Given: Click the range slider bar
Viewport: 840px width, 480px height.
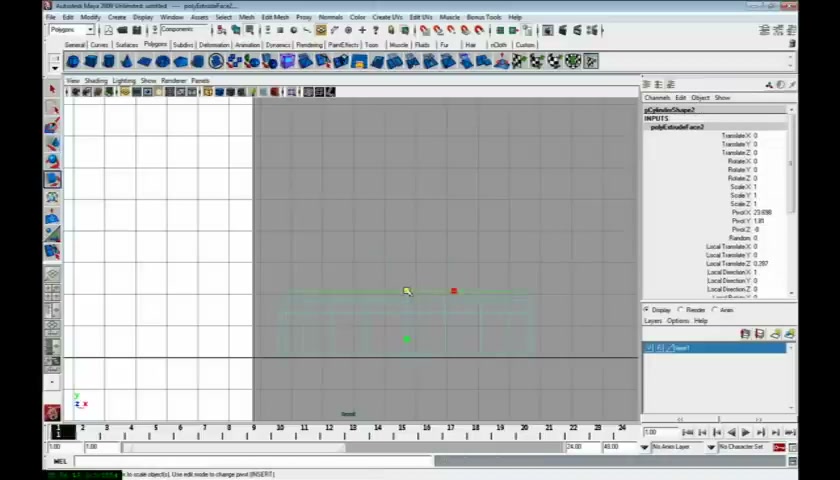Looking at the screenshot, I should [x=234, y=447].
